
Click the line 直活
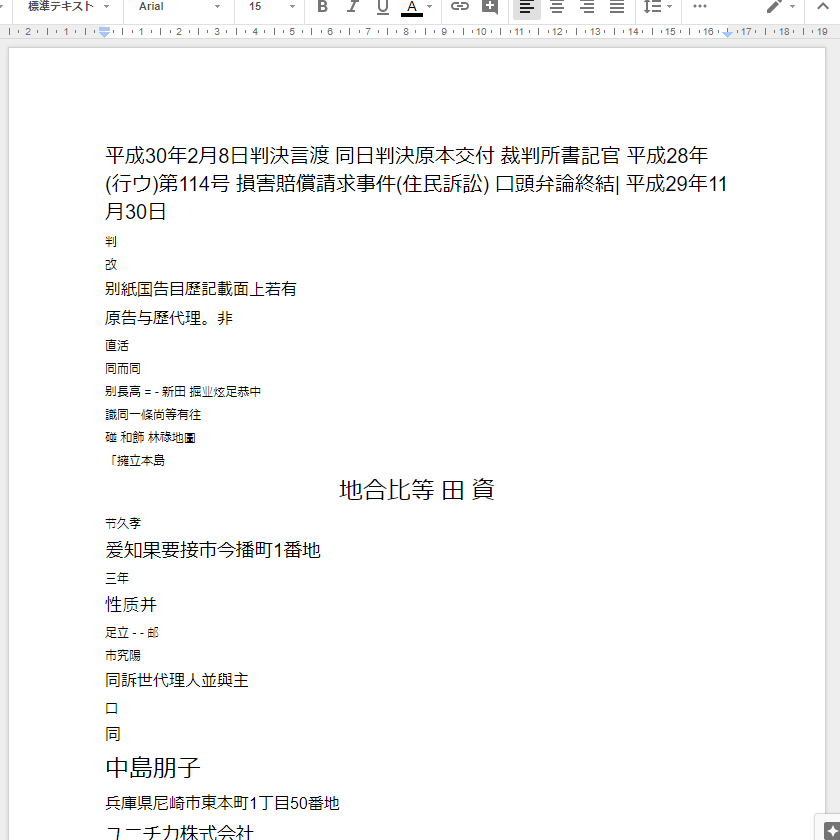117,346
